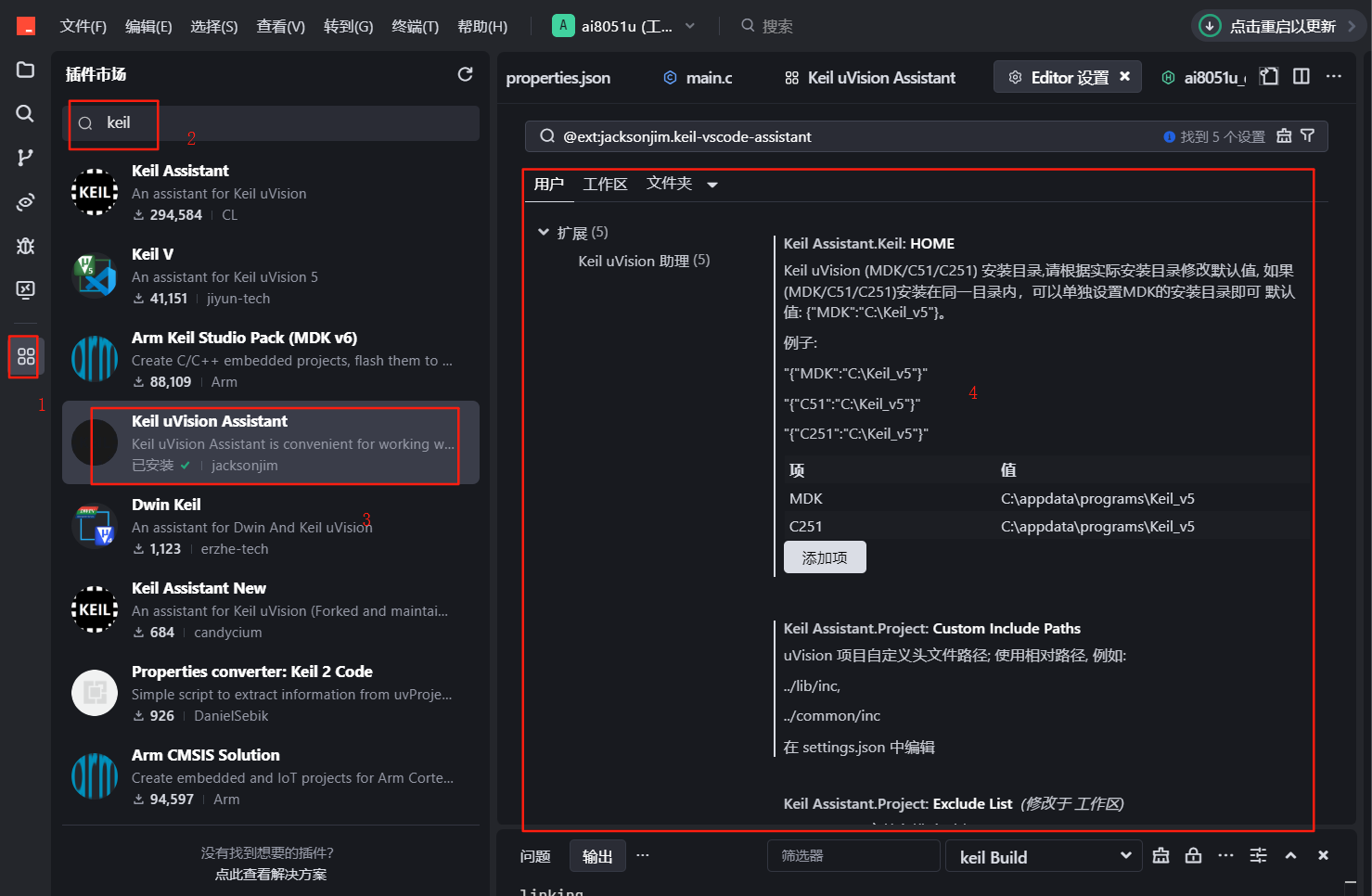
Task: Open the Debug bug icon view
Action: point(25,246)
